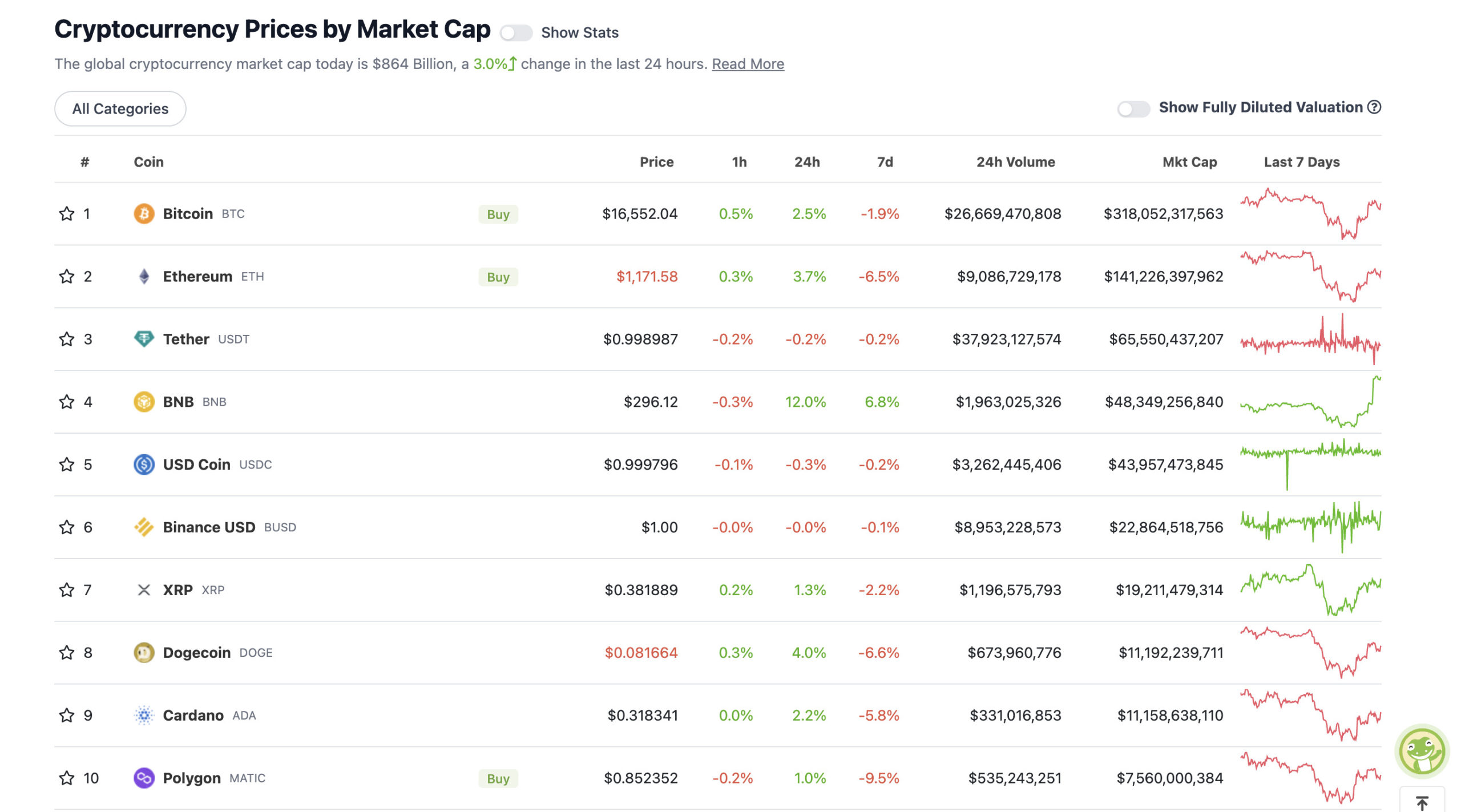
Task: Sort by 1h change column
Action: 739,162
